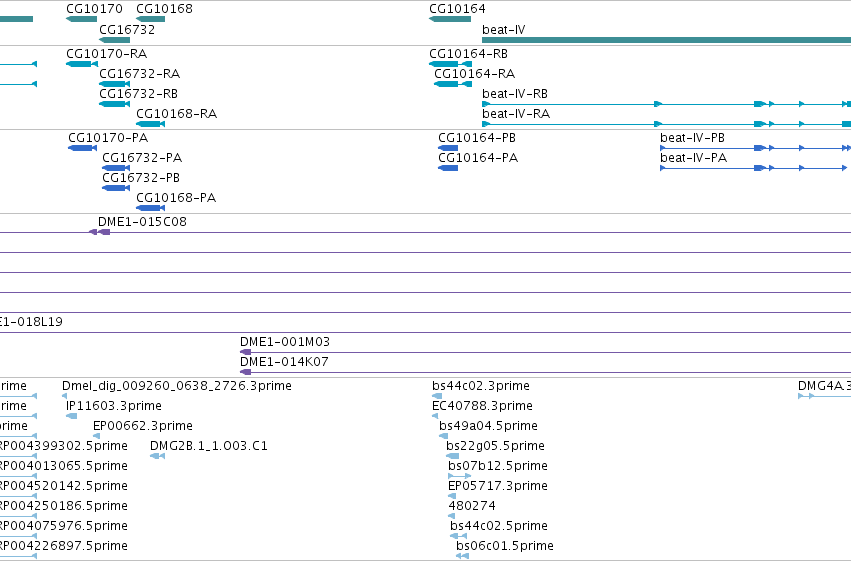Select the CG10164 gene bar
The image size is (851, 561).
[450, 19]
